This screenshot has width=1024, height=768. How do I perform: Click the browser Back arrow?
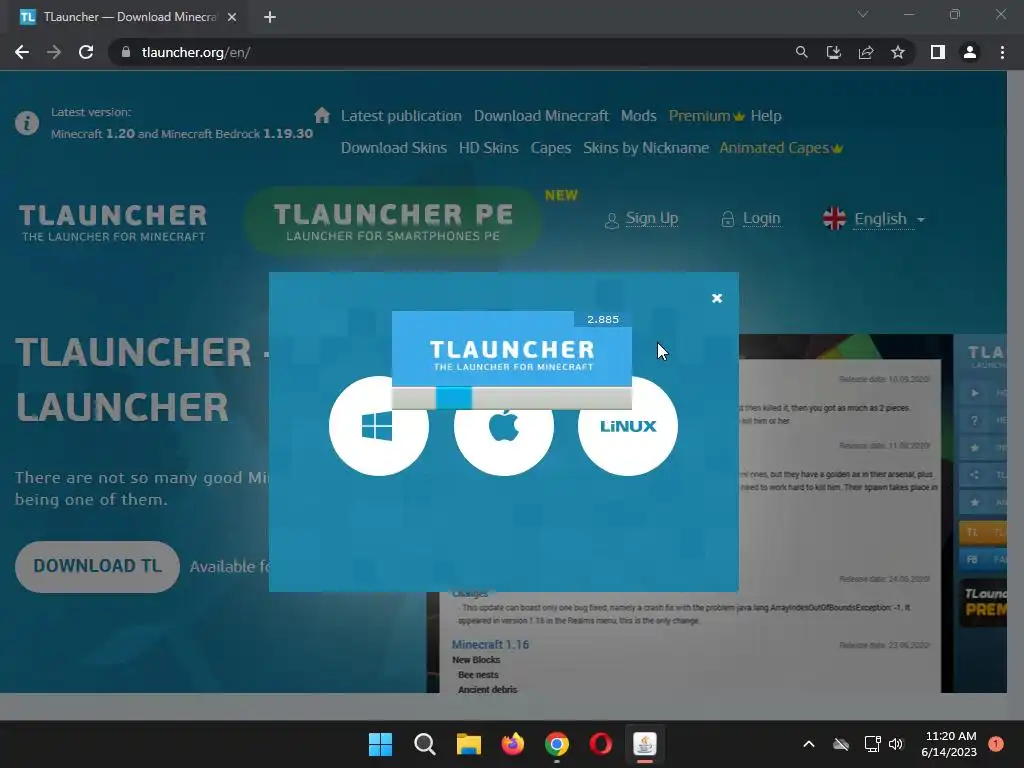(22, 52)
